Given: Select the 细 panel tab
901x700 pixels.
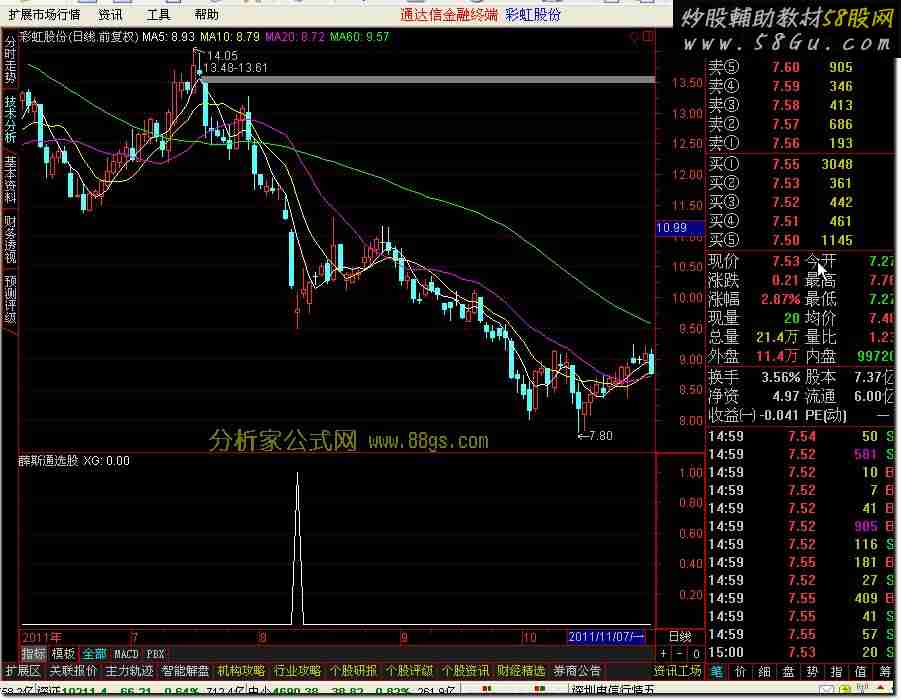Looking at the screenshot, I should (x=764, y=671).
